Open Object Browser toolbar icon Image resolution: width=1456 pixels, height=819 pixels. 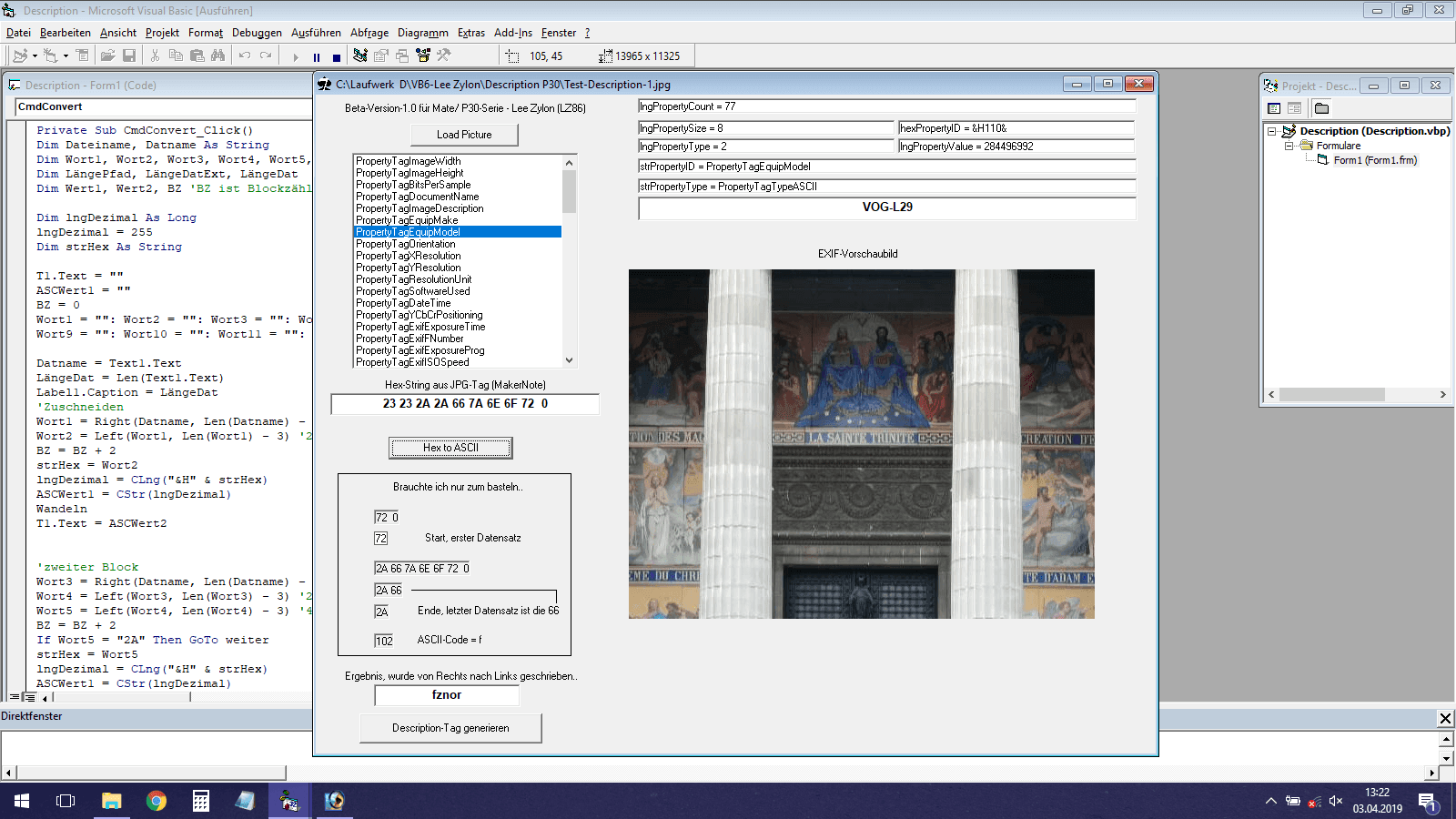coord(423,56)
